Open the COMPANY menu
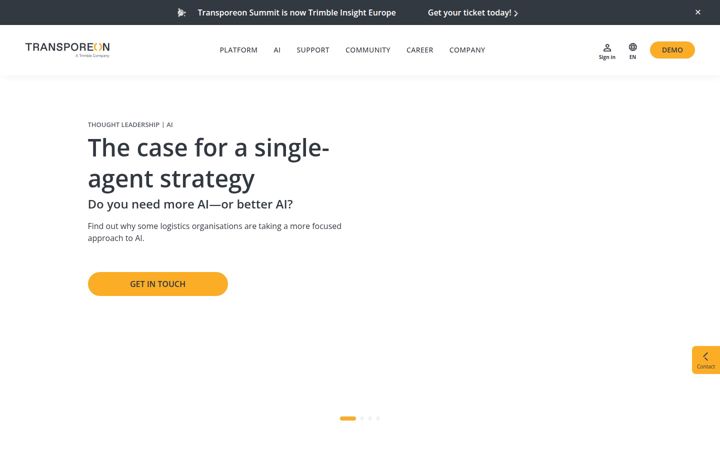The width and height of the screenshot is (720, 450). 467,50
